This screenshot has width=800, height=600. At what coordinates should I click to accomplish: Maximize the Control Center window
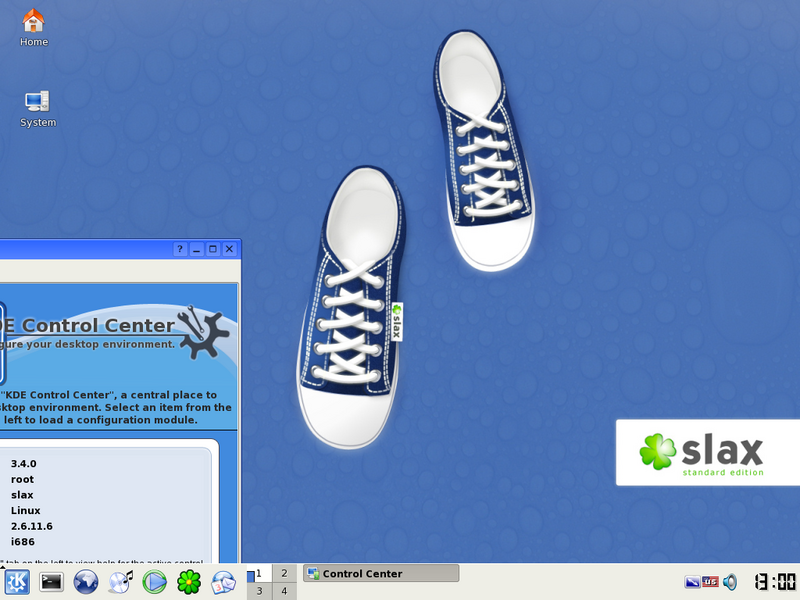coord(213,249)
